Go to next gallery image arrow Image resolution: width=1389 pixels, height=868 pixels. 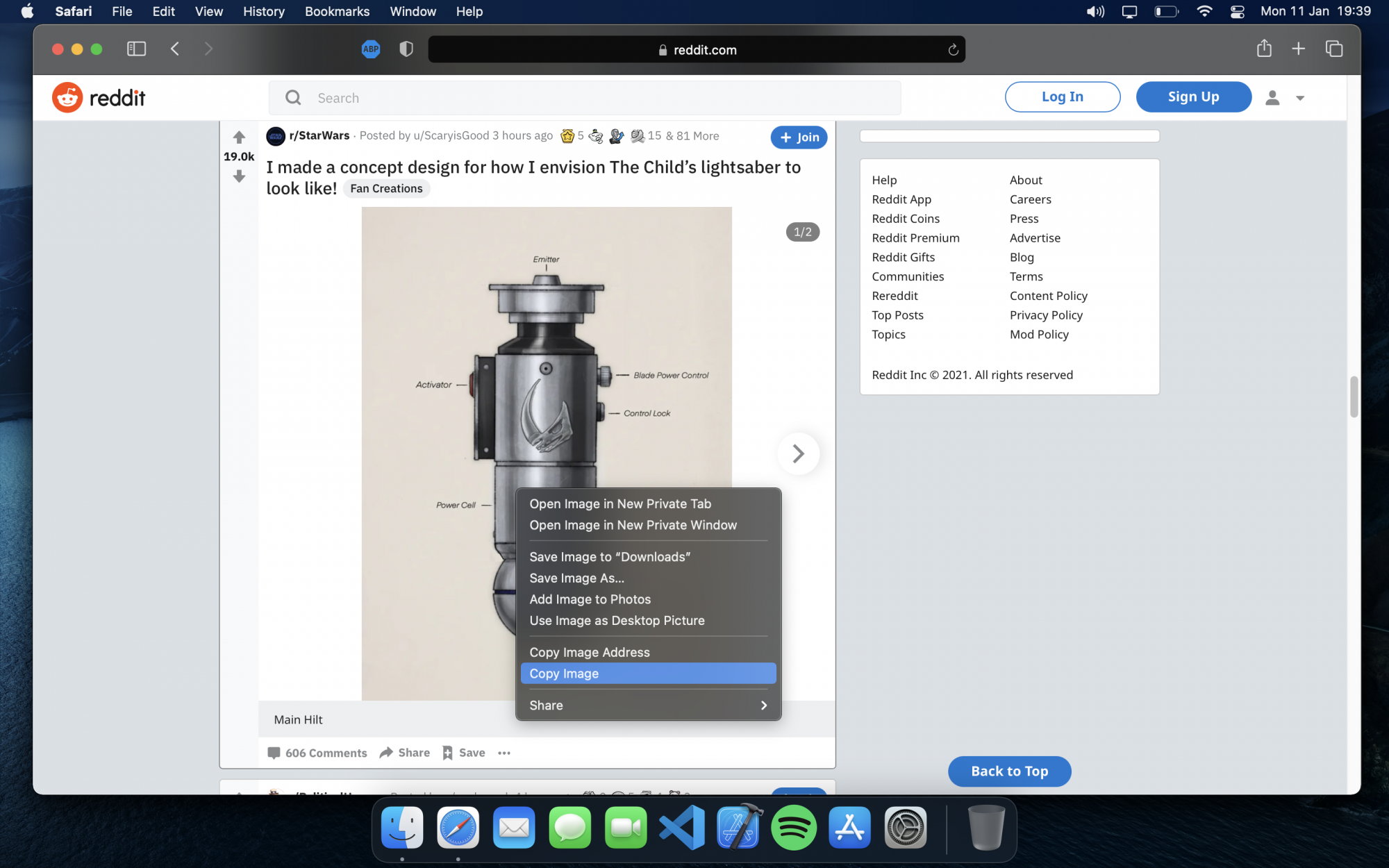799,454
